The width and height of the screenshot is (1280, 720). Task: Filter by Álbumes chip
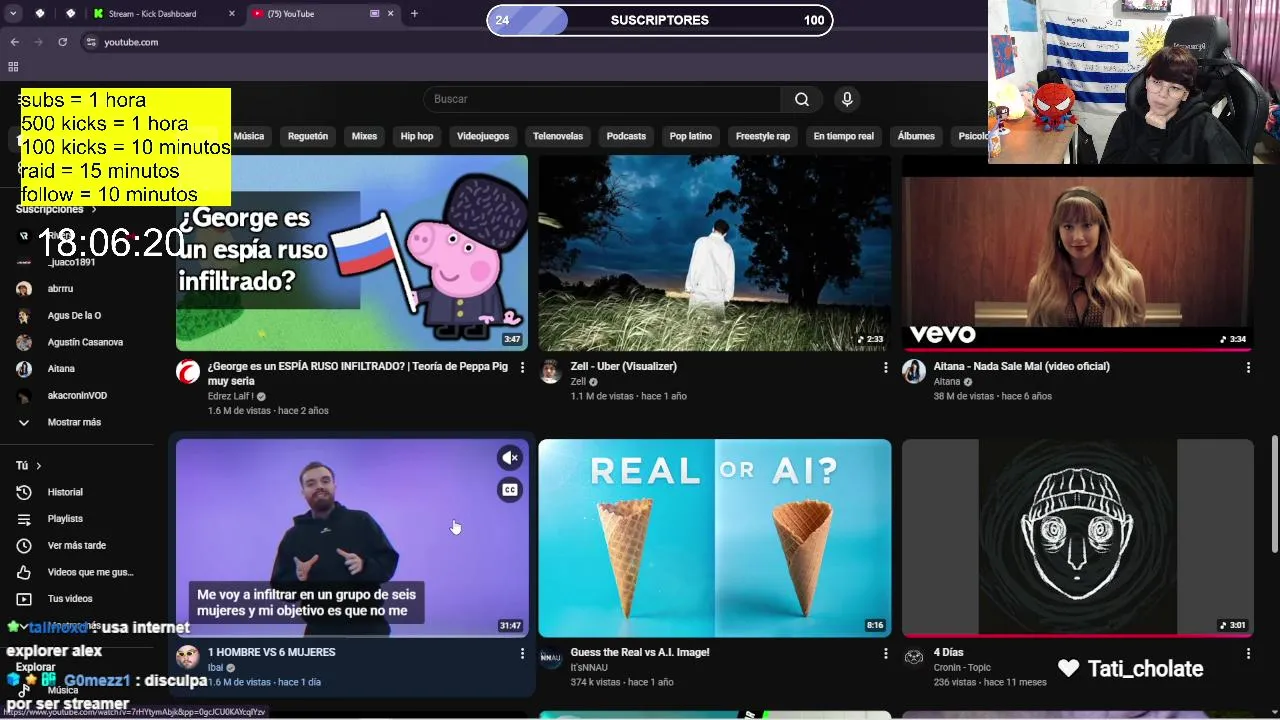(916, 136)
